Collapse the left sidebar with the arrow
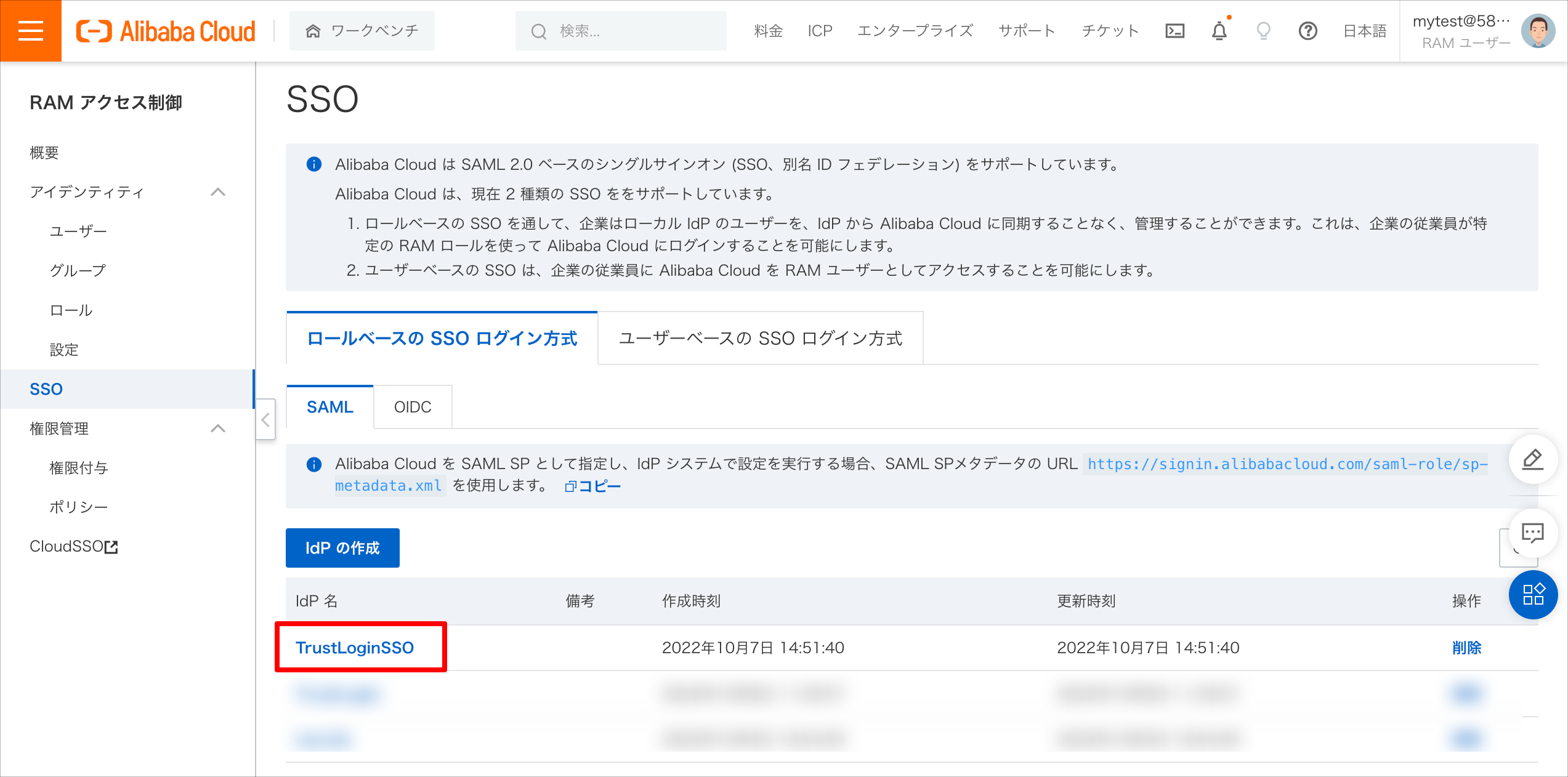Image resolution: width=1568 pixels, height=777 pixels. (x=265, y=419)
